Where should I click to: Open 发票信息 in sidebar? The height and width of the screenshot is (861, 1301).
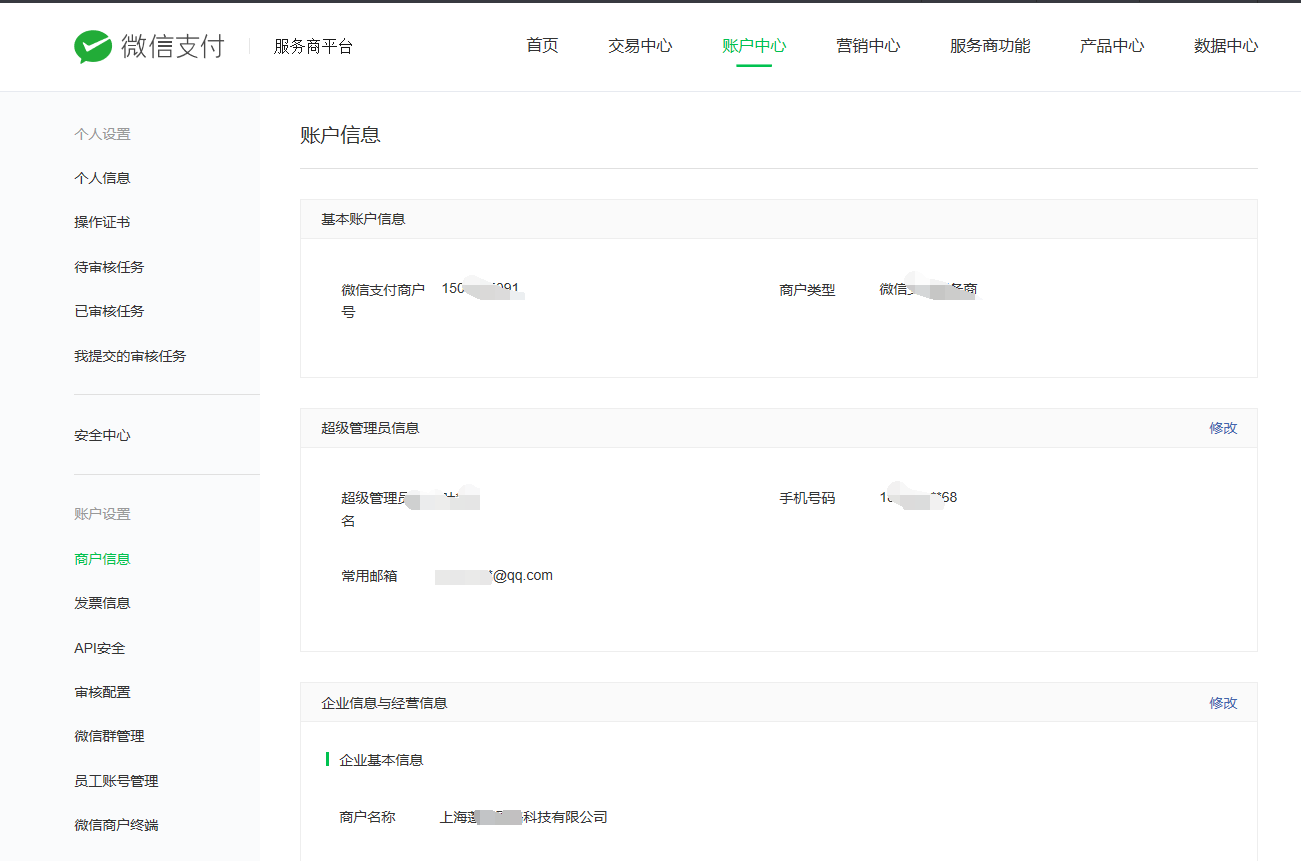pos(102,603)
